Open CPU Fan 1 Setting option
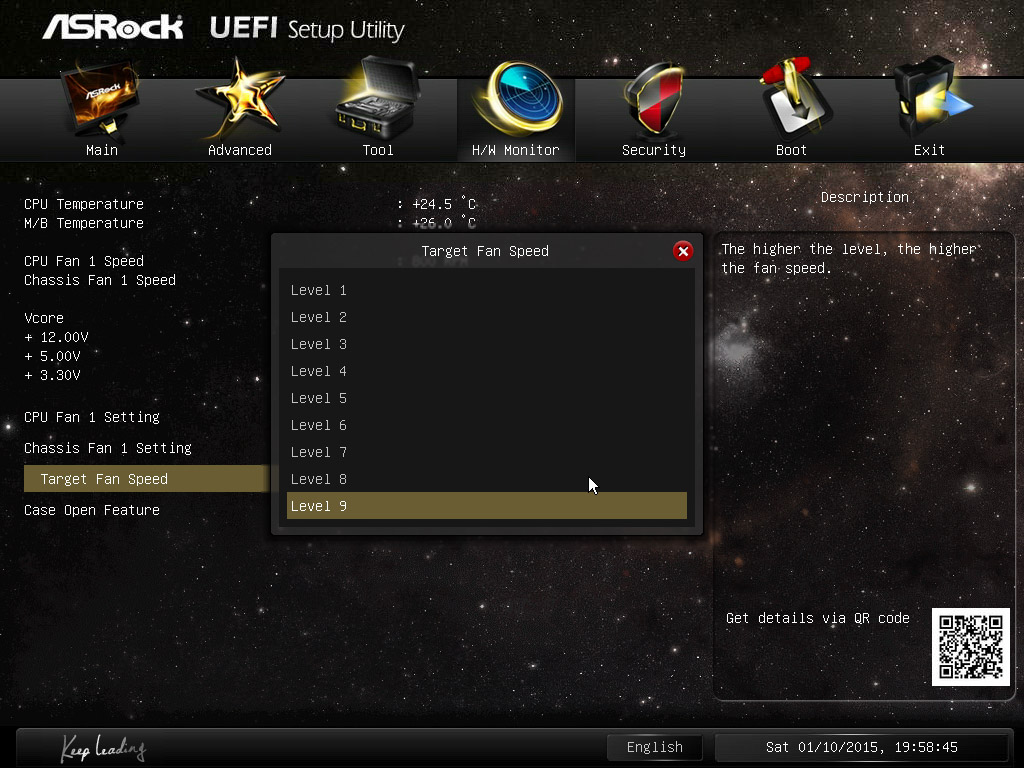 pos(92,417)
